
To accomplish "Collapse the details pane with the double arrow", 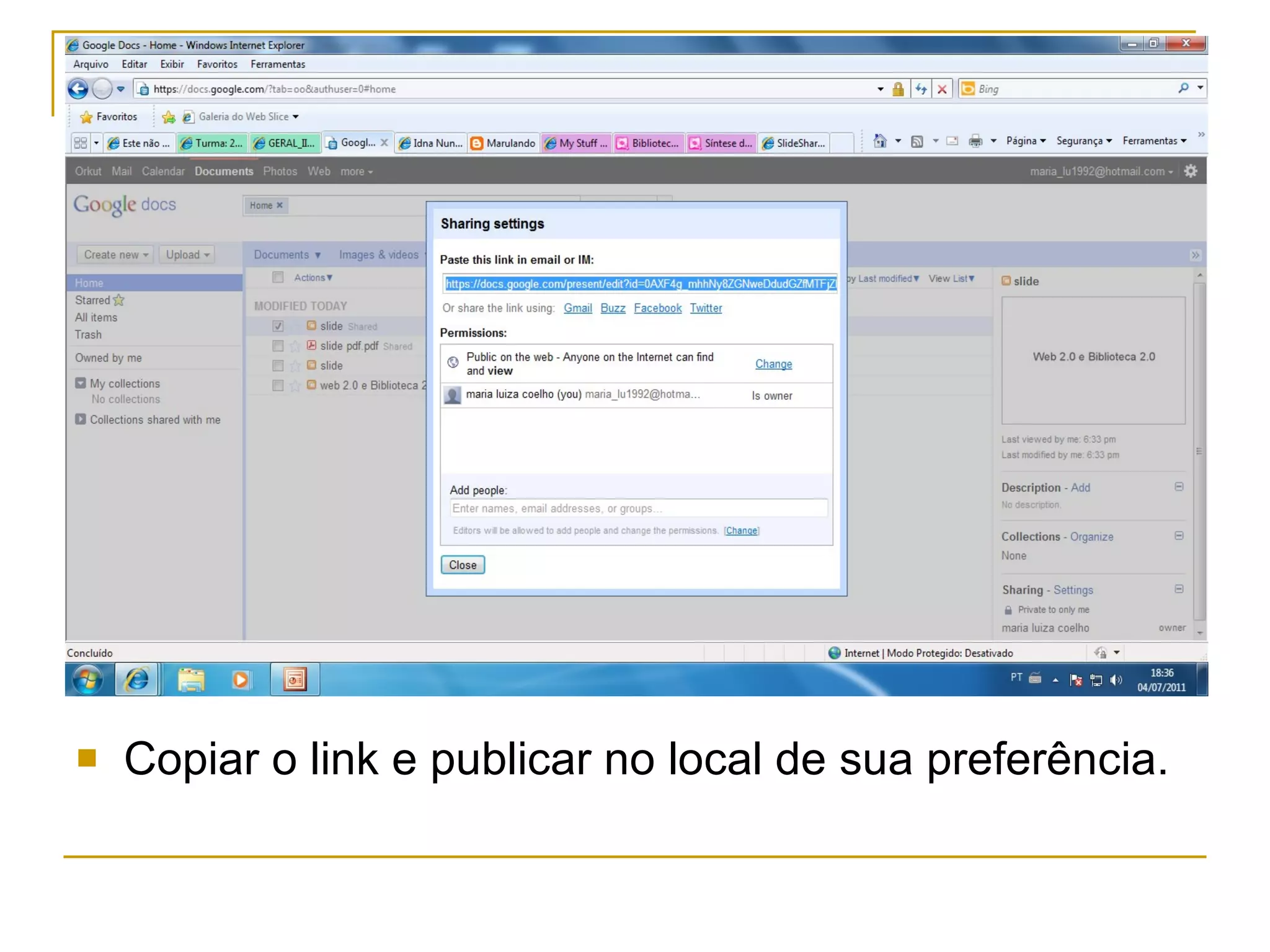I will click(1195, 255).
